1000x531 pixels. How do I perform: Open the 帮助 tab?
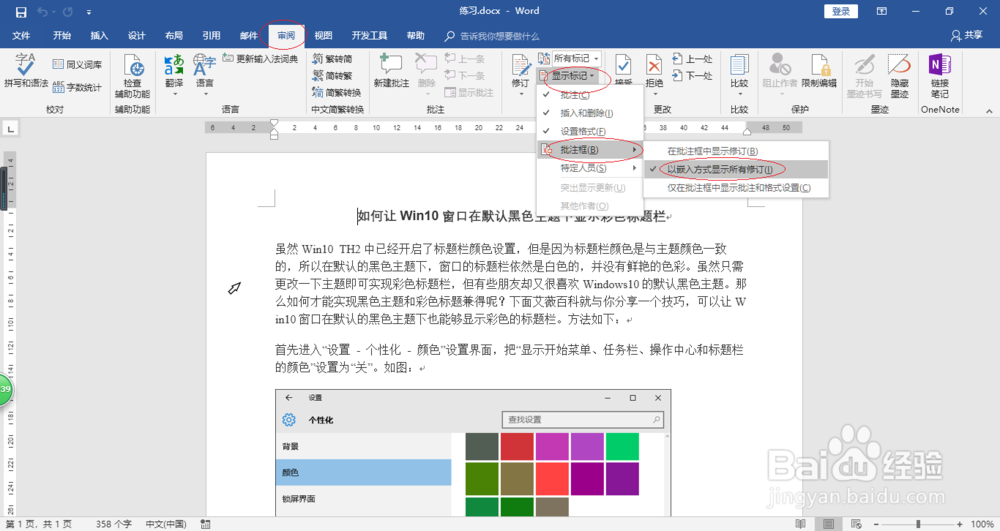(x=415, y=36)
